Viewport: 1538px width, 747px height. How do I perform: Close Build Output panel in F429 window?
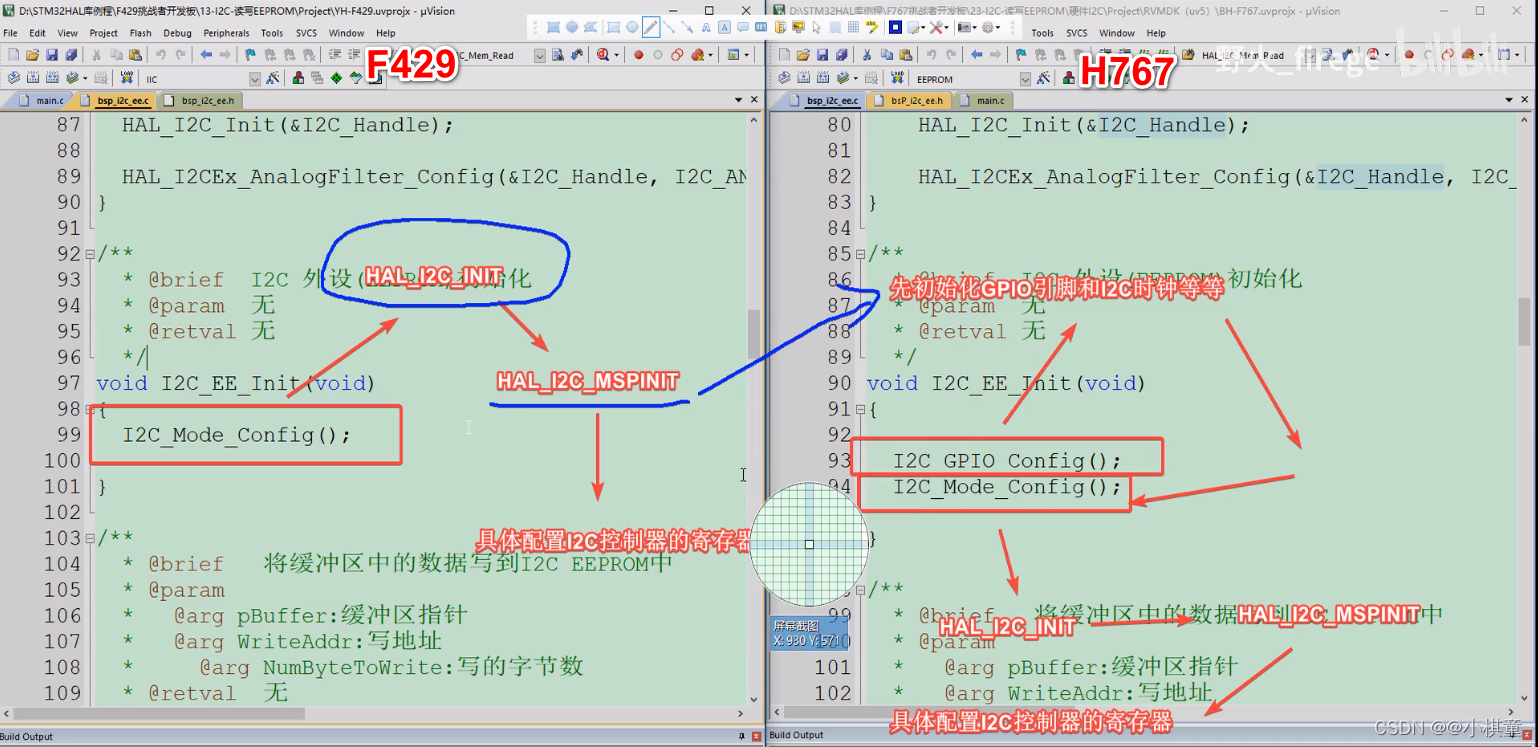(757, 737)
